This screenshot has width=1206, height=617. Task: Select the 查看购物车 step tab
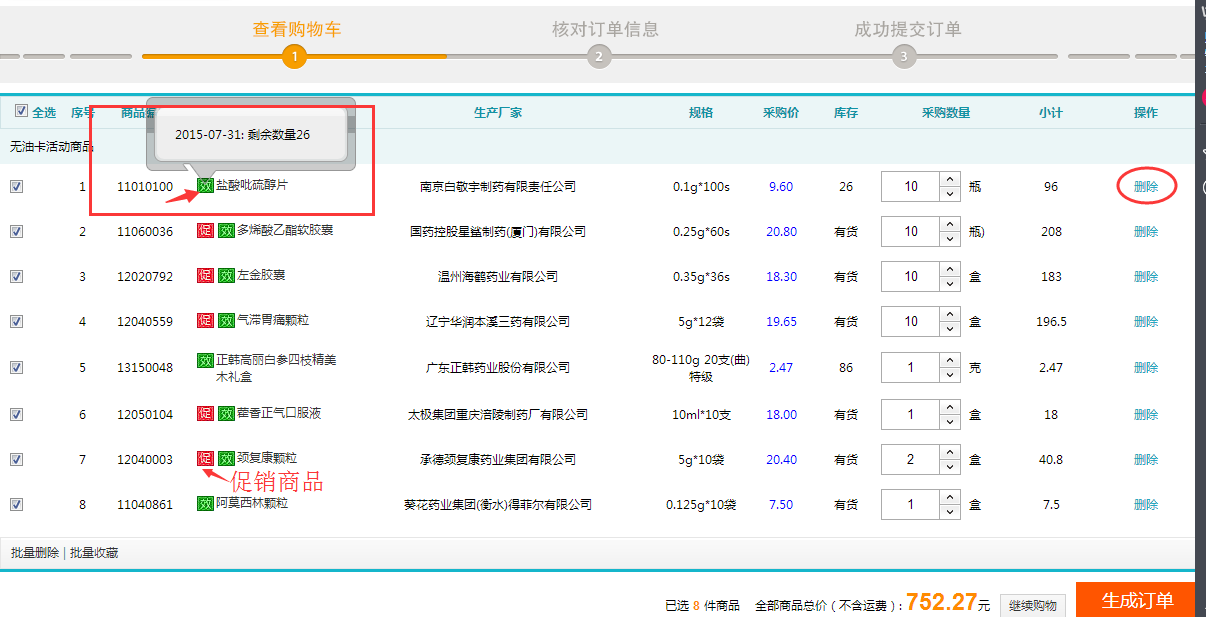click(x=296, y=29)
